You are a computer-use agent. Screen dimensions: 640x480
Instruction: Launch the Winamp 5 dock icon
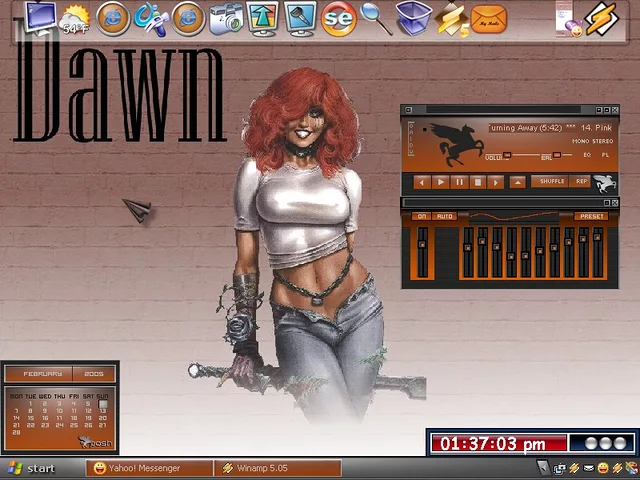click(452, 20)
